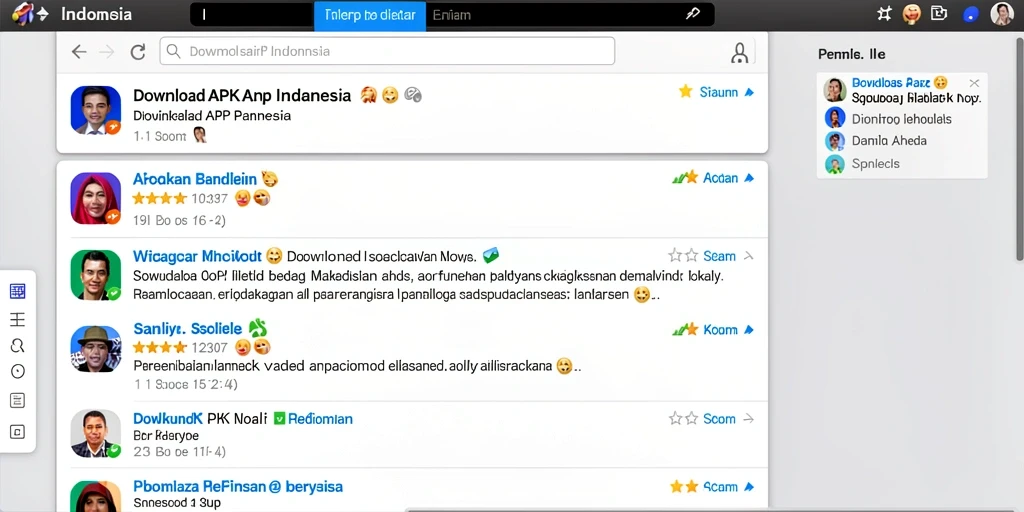Image resolution: width=1024 pixels, height=512 pixels.
Task: Expand arrow beside 'Seam'
Action: (x=749, y=256)
